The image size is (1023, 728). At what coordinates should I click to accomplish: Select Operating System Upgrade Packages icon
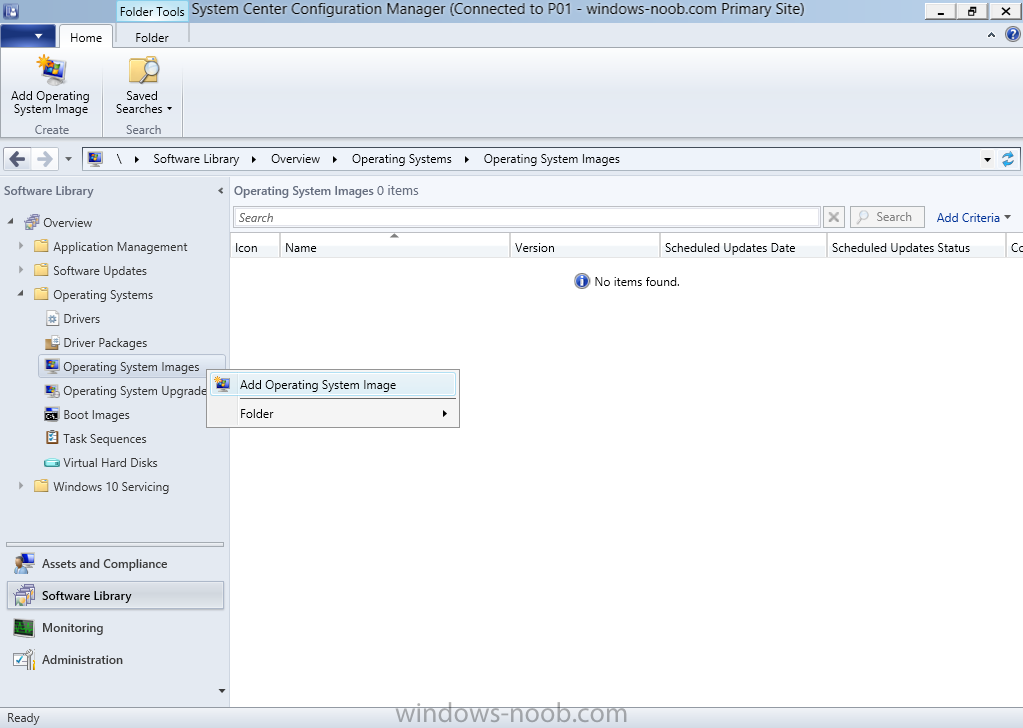click(x=52, y=391)
